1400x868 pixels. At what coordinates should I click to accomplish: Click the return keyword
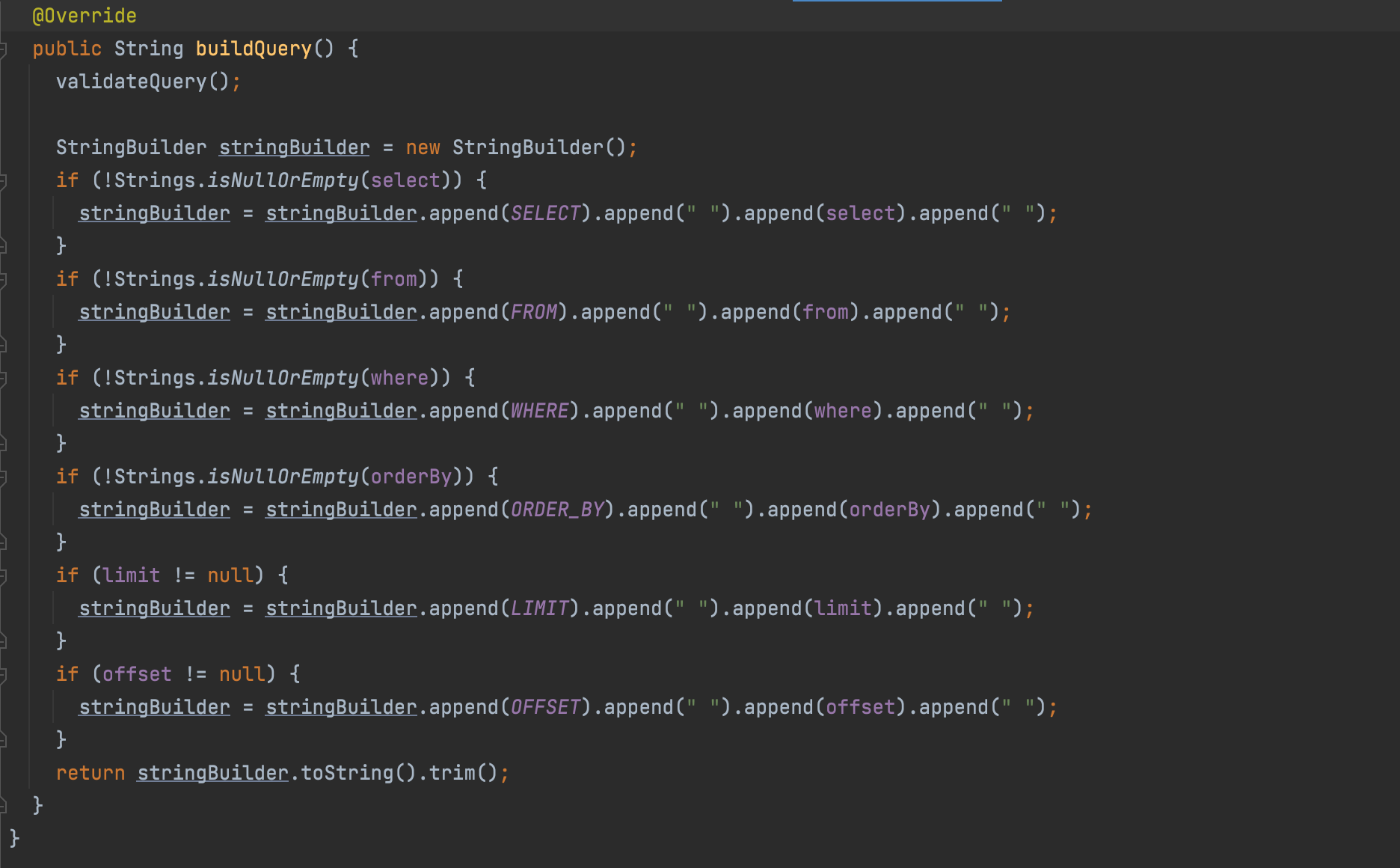[x=90, y=773]
